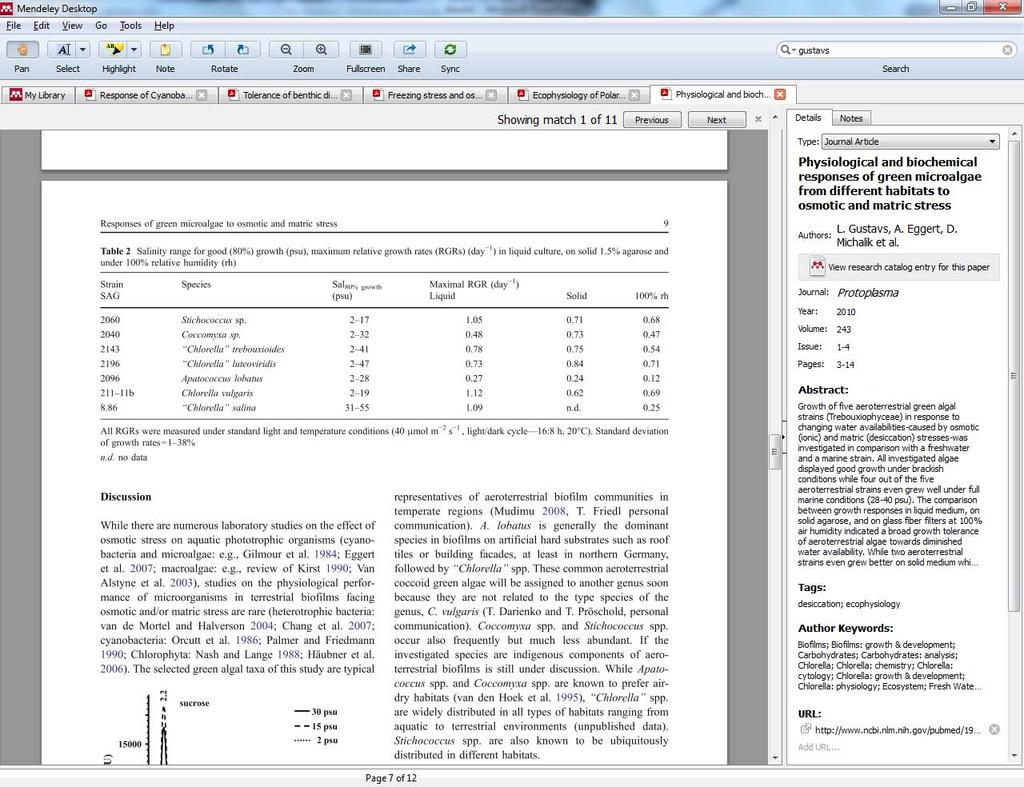Open the Go menu
The height and width of the screenshot is (787, 1024).
[101, 25]
